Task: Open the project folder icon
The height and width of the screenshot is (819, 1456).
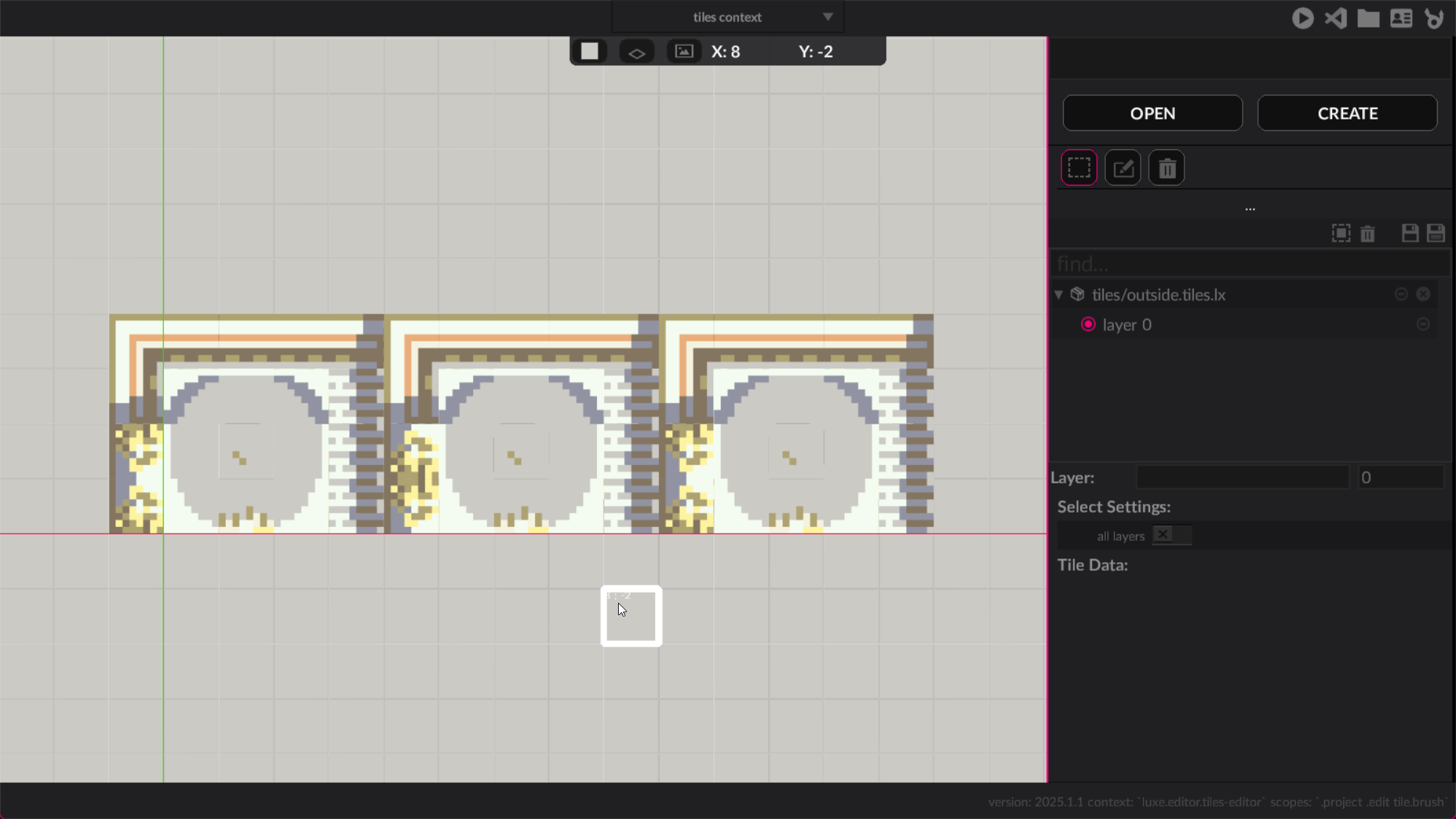Action: [x=1369, y=18]
